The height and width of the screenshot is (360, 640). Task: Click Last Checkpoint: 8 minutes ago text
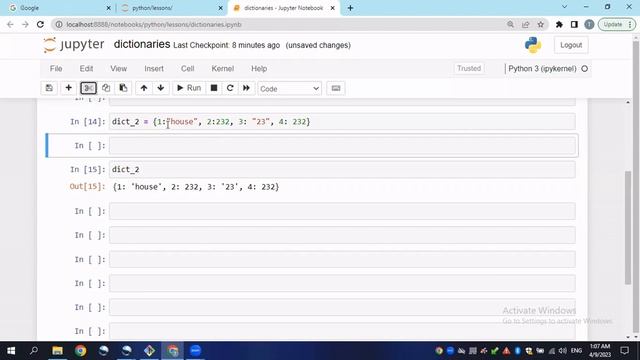pyautogui.click(x=227, y=45)
